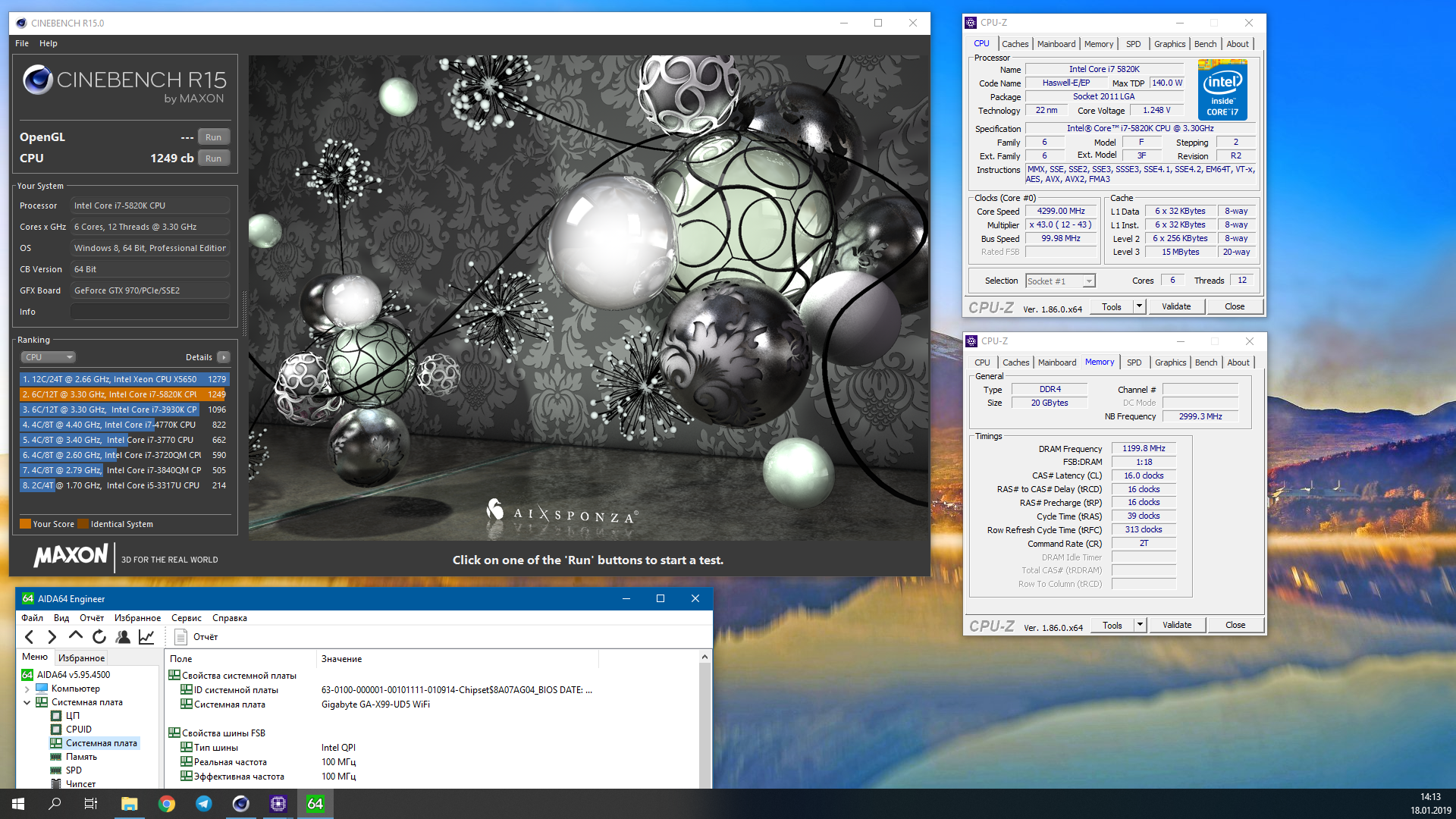Click the AIDA64 title bar icon
Viewport: 1456px width, 819px height.
[28, 598]
